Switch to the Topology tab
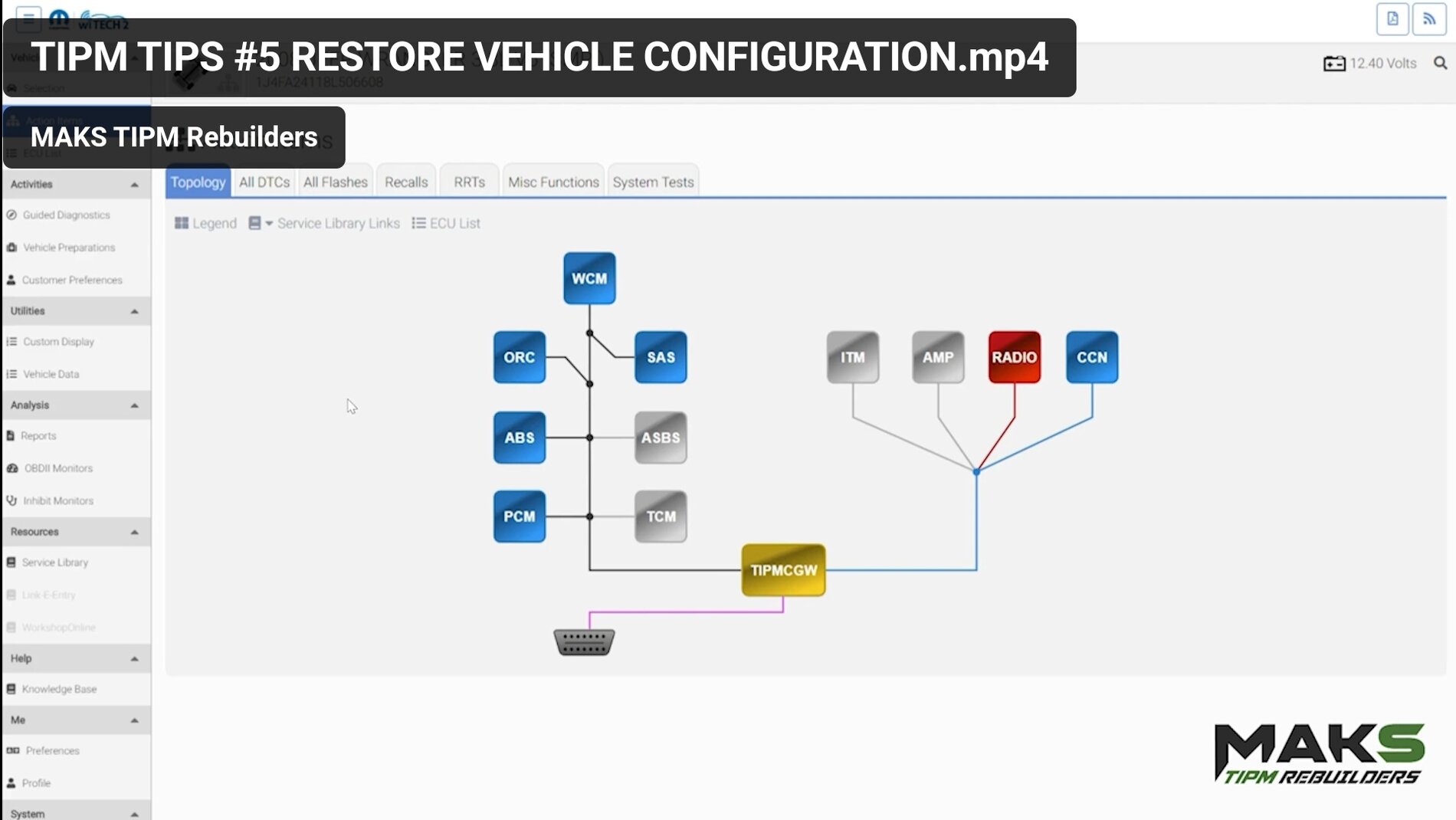The image size is (1456, 820). point(198,182)
